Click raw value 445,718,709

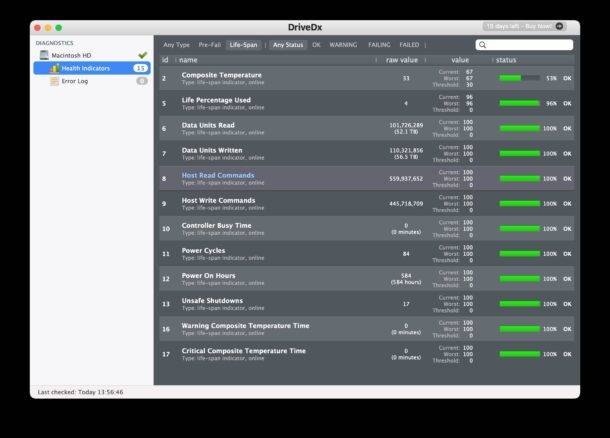click(x=406, y=203)
